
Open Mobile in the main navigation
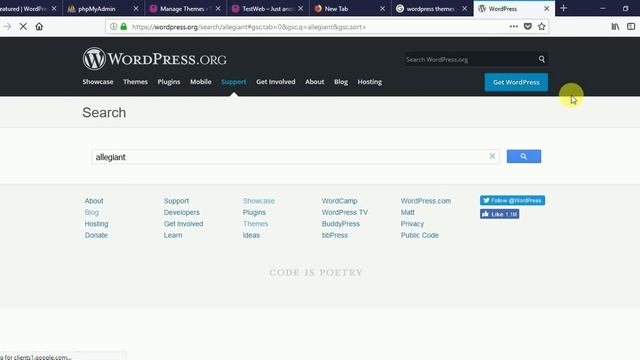(201, 82)
